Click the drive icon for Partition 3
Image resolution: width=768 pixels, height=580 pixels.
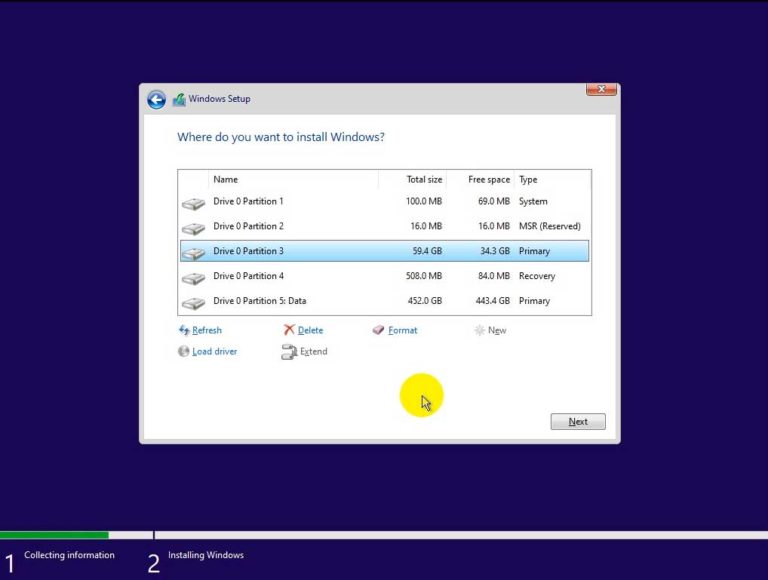pyautogui.click(x=193, y=253)
